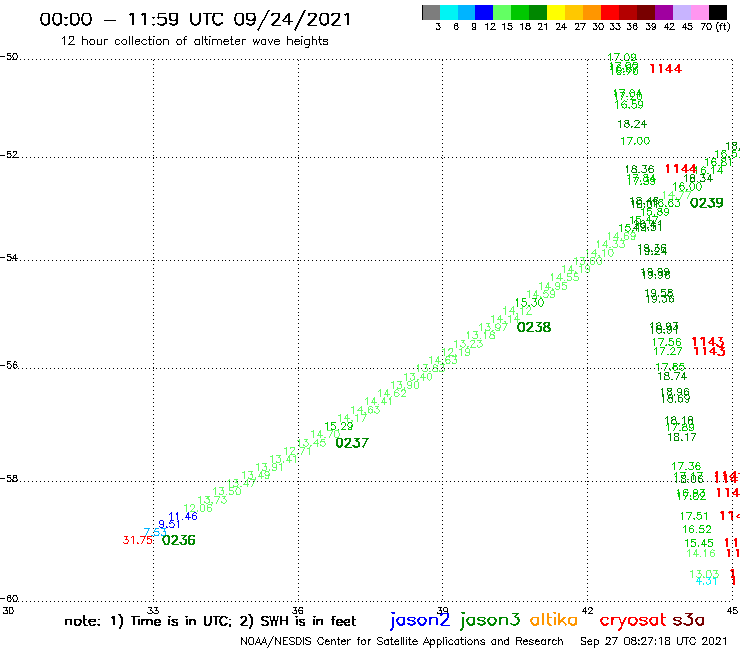The image size is (740, 650).
Task: Click the 12.19 wave height value
Action: (x=456, y=352)
